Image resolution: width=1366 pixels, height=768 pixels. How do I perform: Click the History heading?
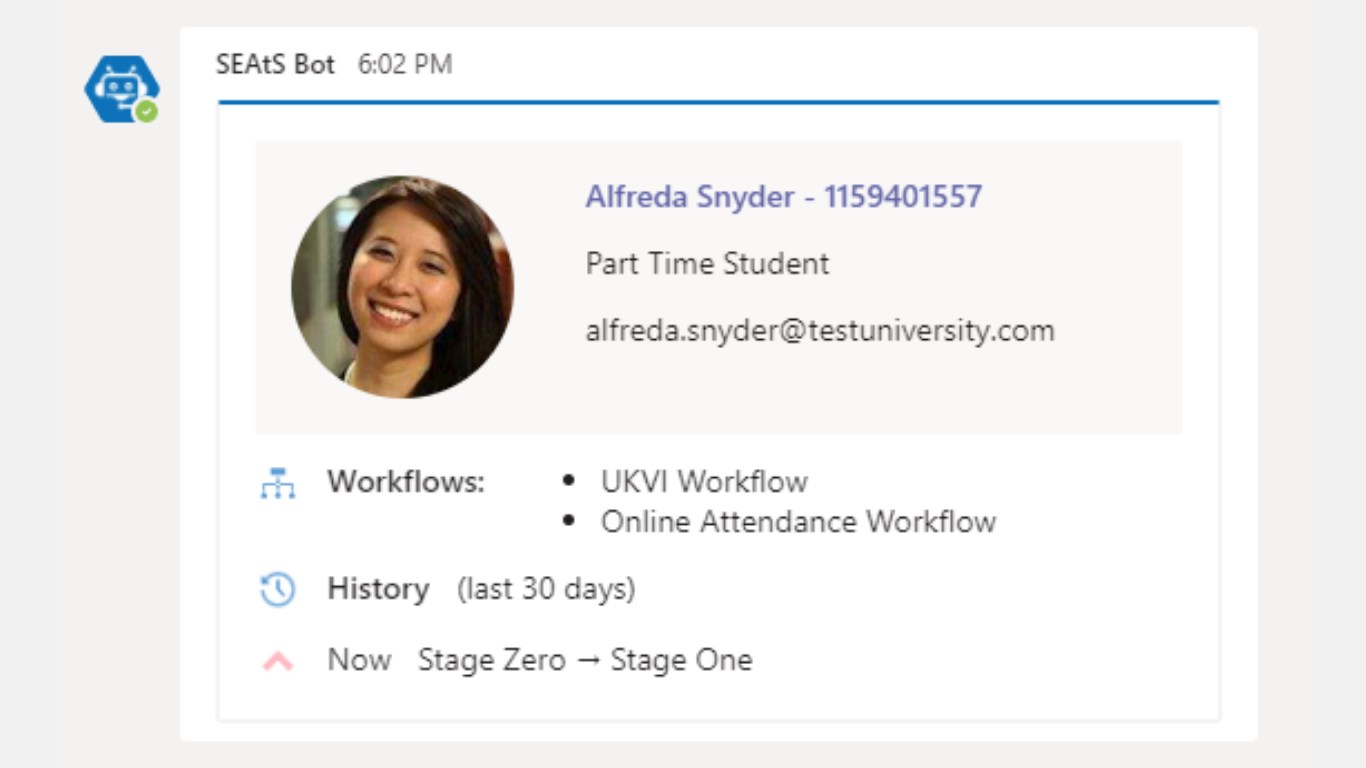pos(378,589)
